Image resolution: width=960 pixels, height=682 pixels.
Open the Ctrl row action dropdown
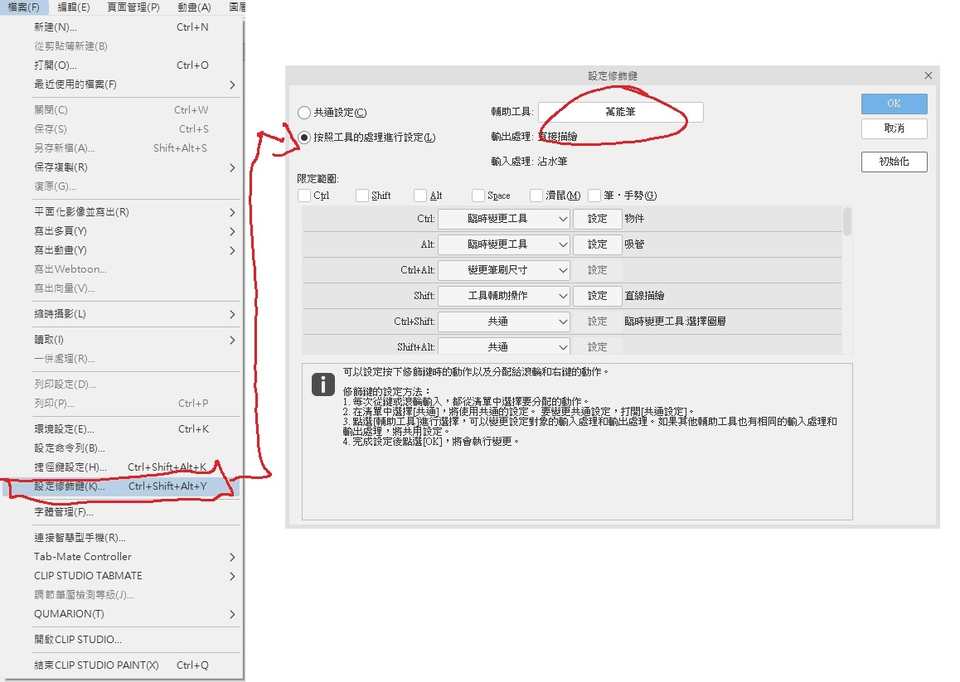tap(504, 219)
